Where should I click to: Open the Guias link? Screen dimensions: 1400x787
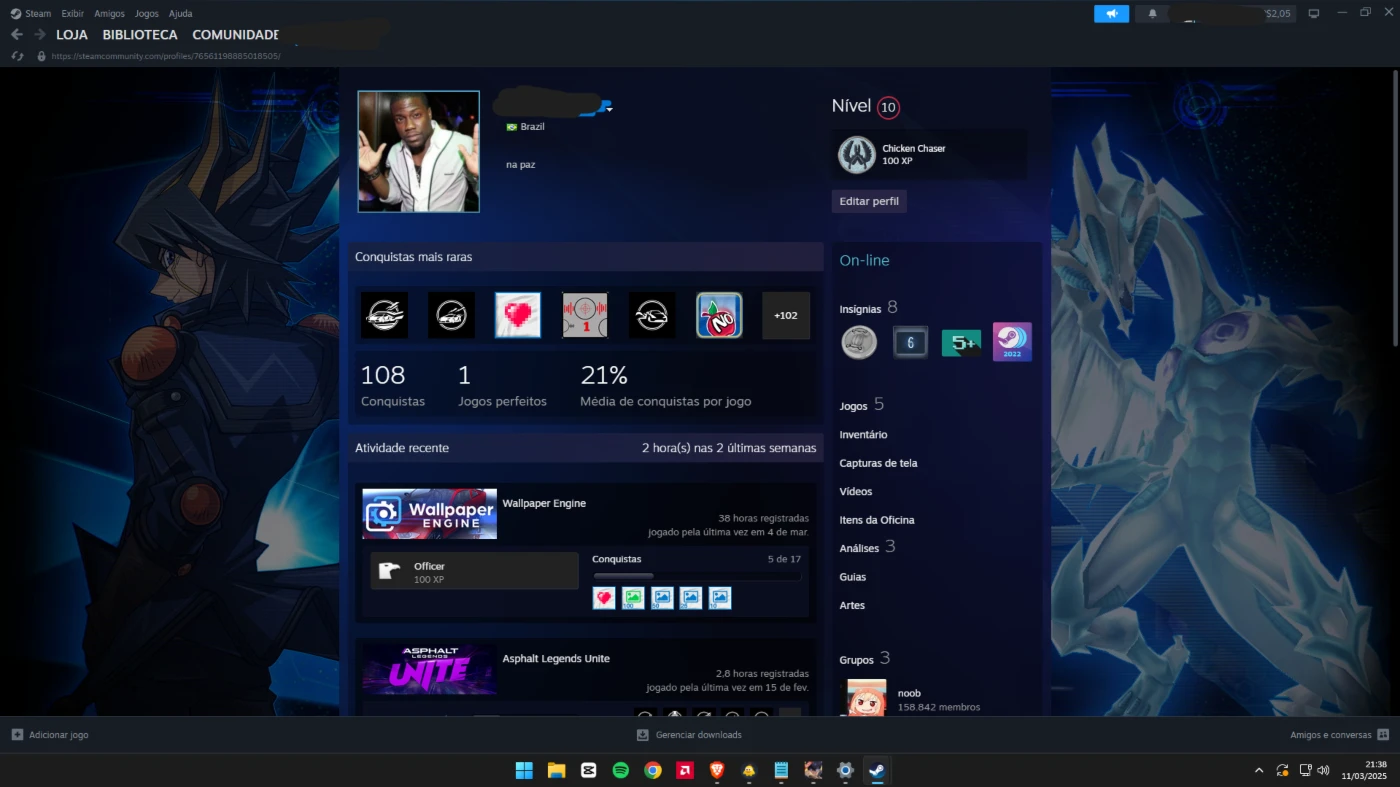[853, 577]
